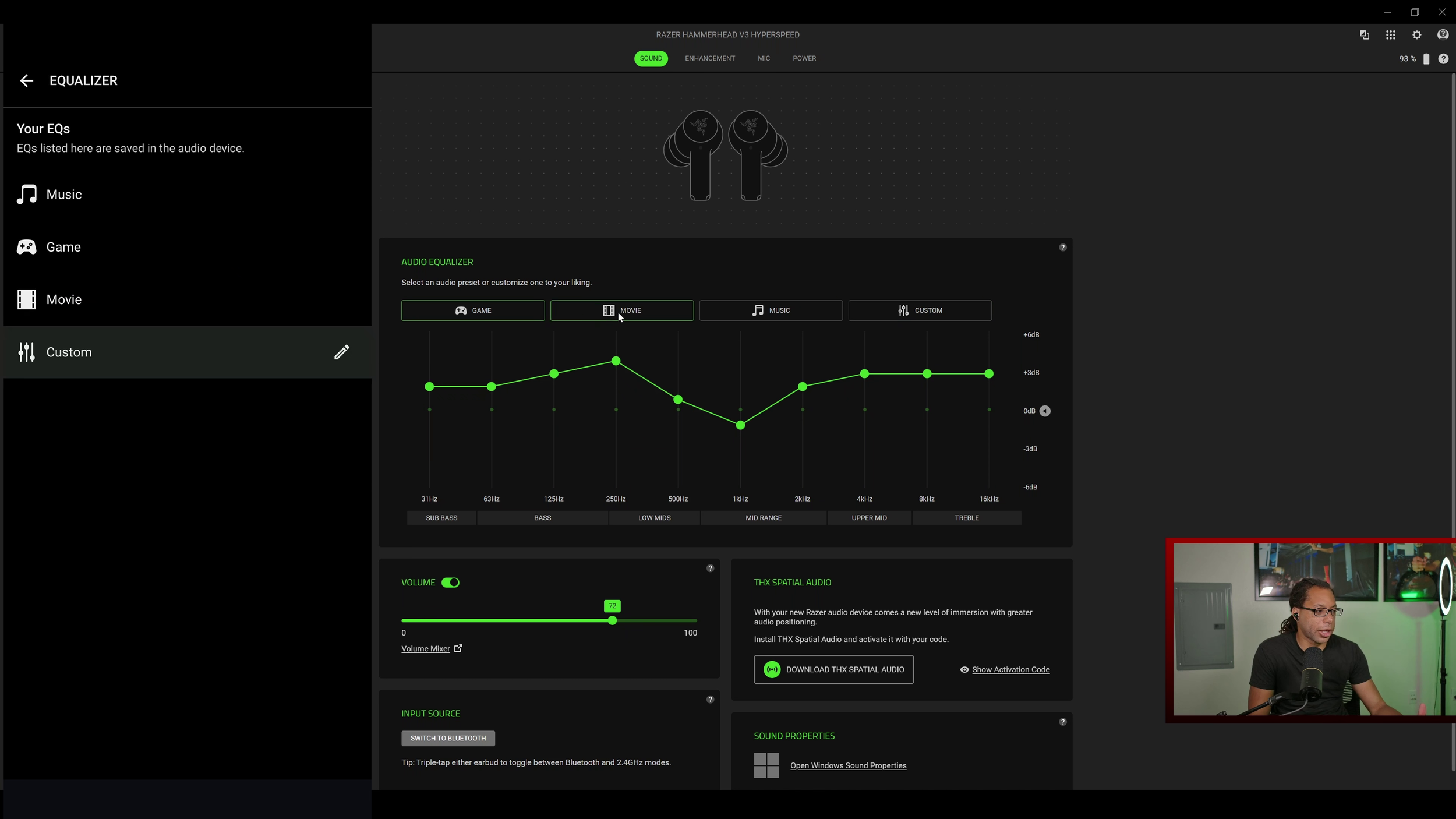Screen dimensions: 1456x819
Task: Select the Custom equalizer preset button
Action: 920,310
